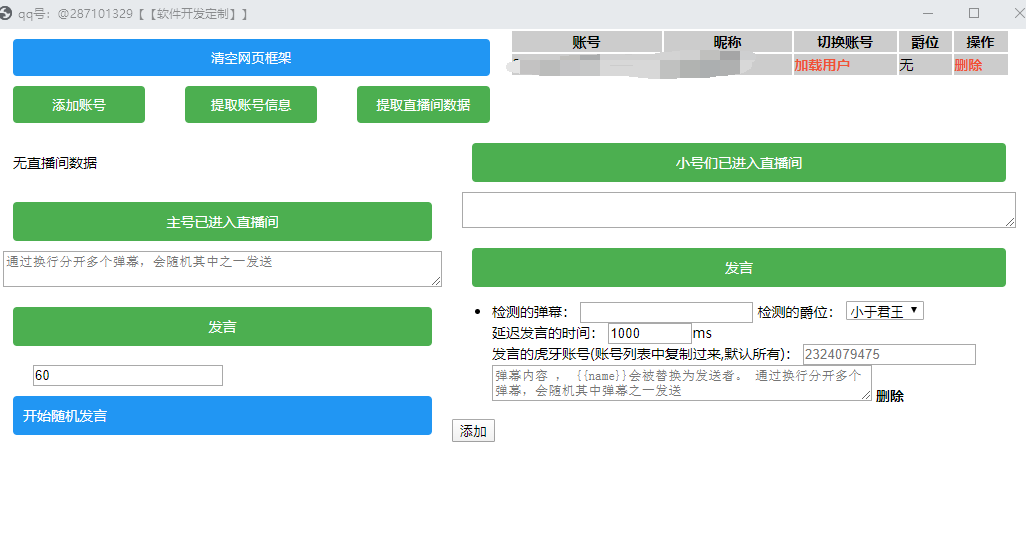Image resolution: width=1026 pixels, height=544 pixels.
Task: Click the small 添加 button
Action: (473, 431)
